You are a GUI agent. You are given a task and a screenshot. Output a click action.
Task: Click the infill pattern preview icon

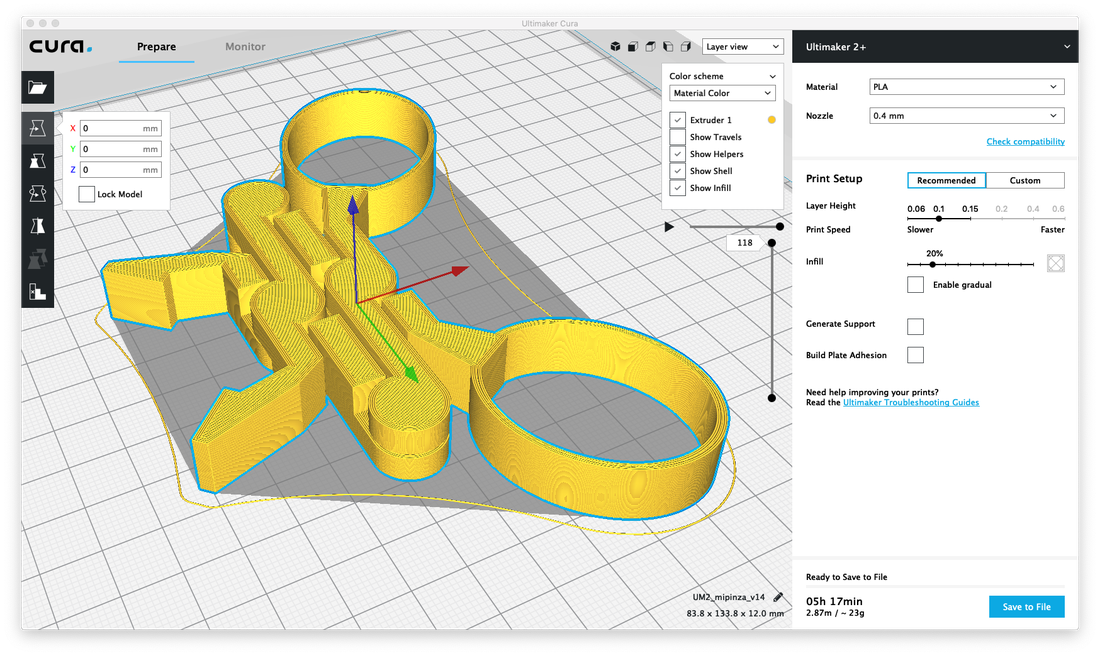1055,263
